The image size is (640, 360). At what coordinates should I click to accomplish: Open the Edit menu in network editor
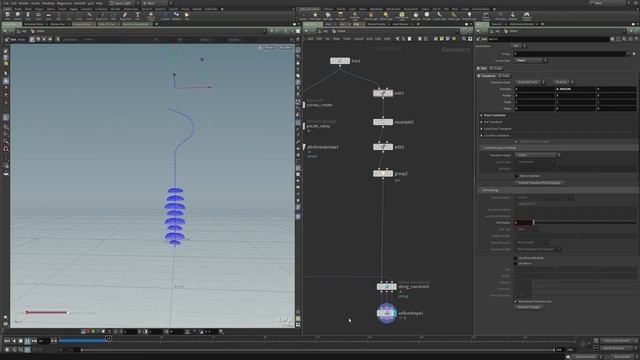click(x=319, y=39)
